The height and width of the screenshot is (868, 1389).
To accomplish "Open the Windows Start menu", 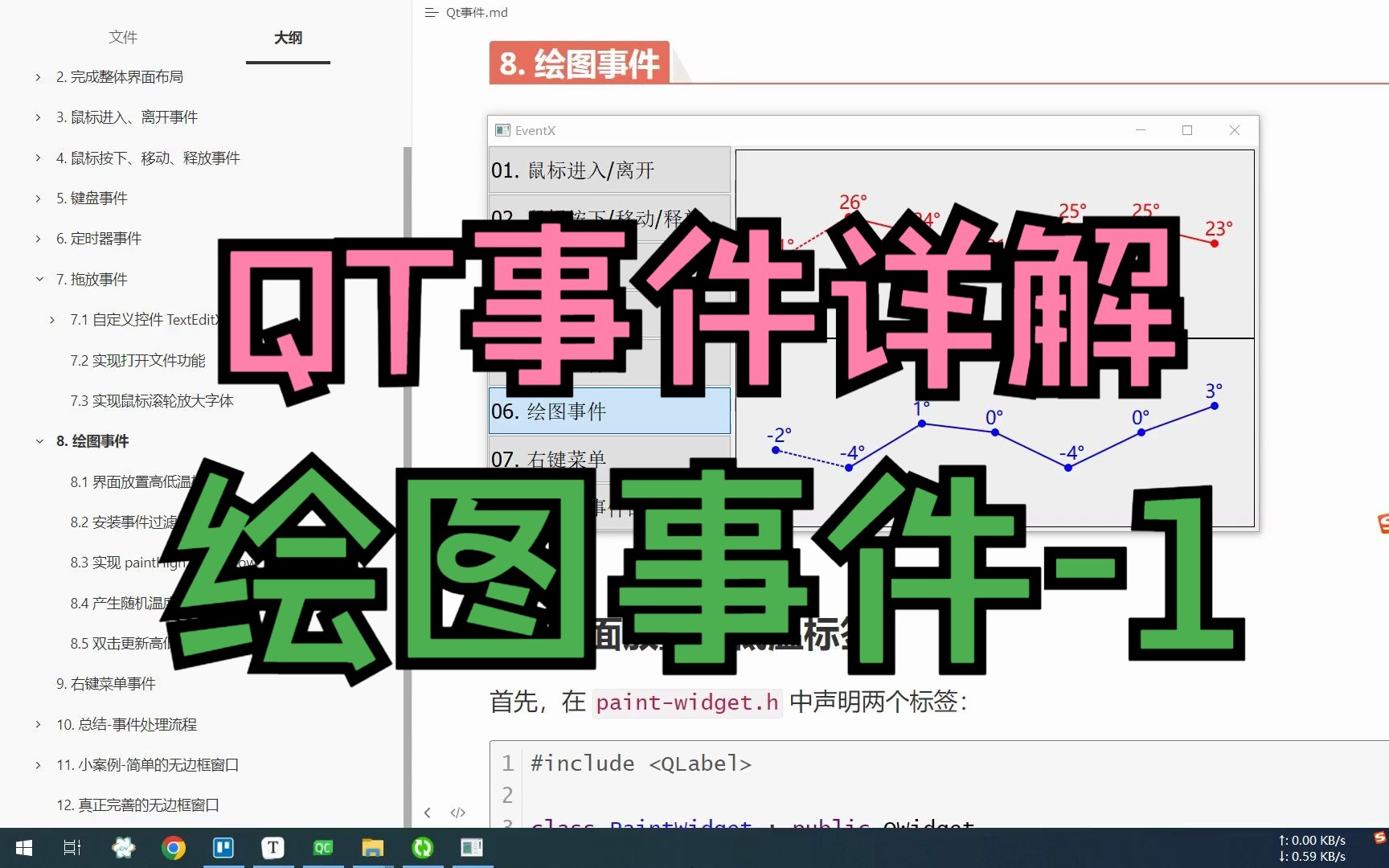I will point(24,848).
